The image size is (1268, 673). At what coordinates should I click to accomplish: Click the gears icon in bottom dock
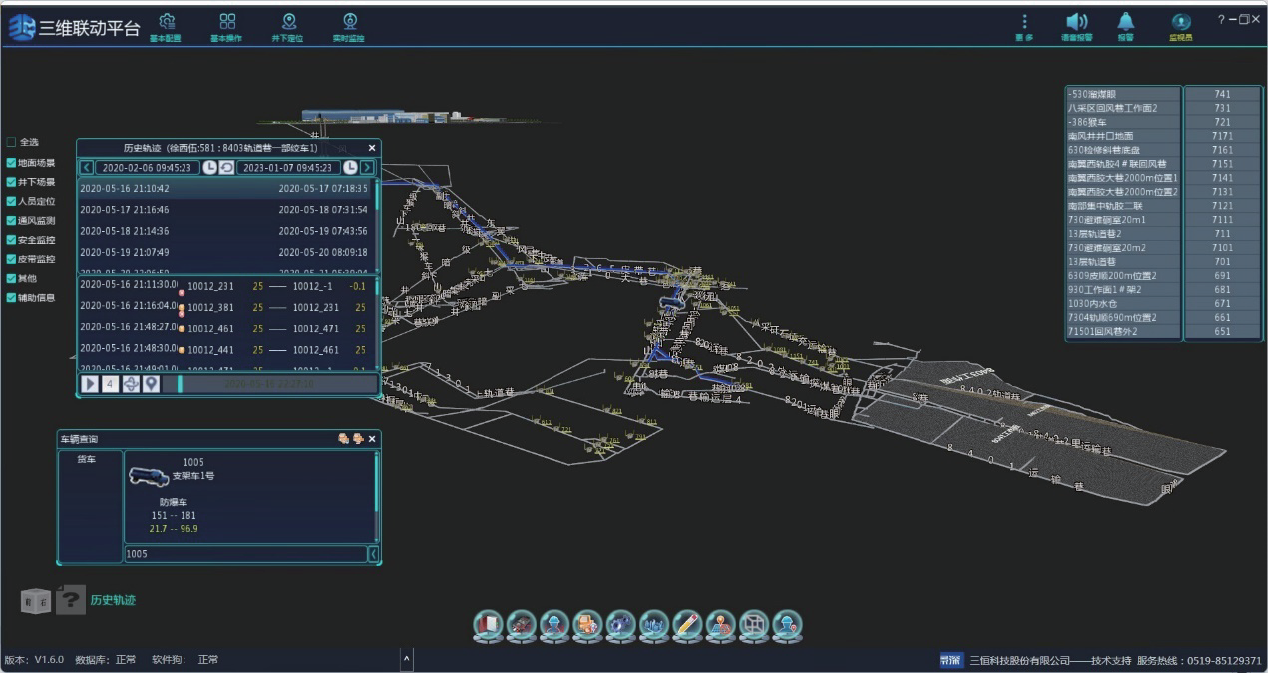pos(621,625)
